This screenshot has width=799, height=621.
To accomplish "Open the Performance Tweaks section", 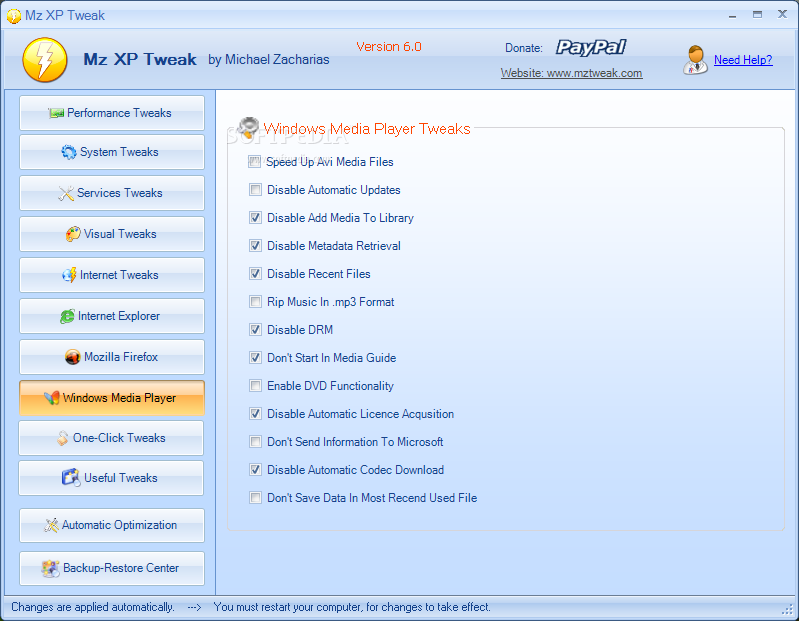I will 112,113.
